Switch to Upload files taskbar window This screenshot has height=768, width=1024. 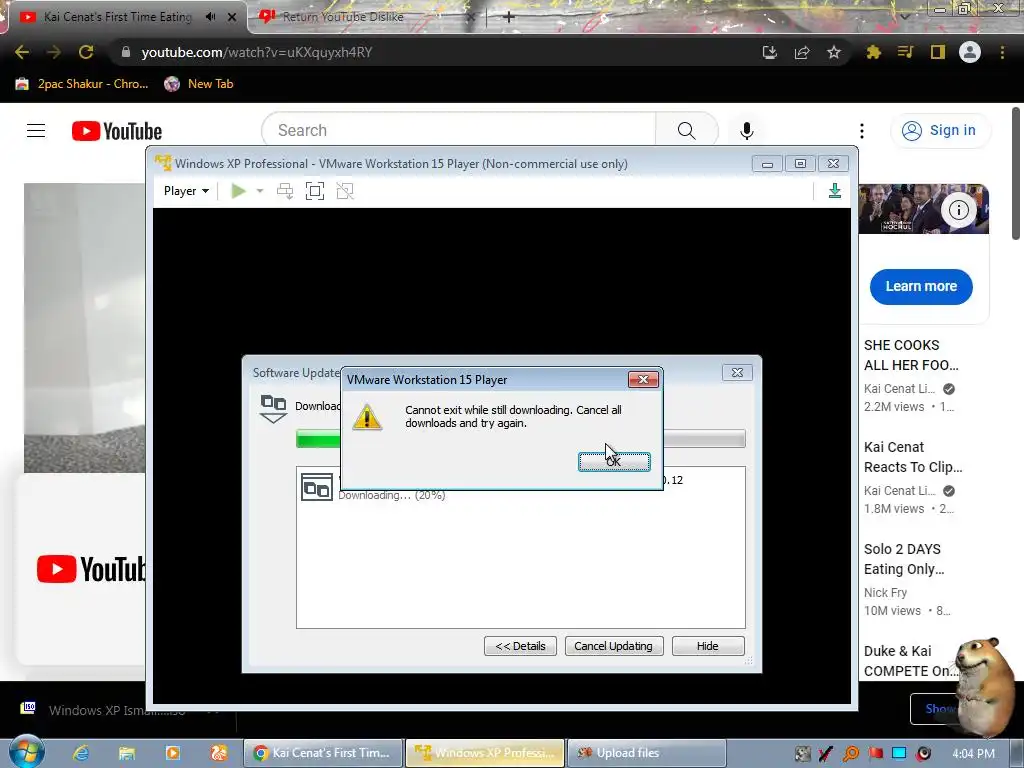(x=647, y=753)
